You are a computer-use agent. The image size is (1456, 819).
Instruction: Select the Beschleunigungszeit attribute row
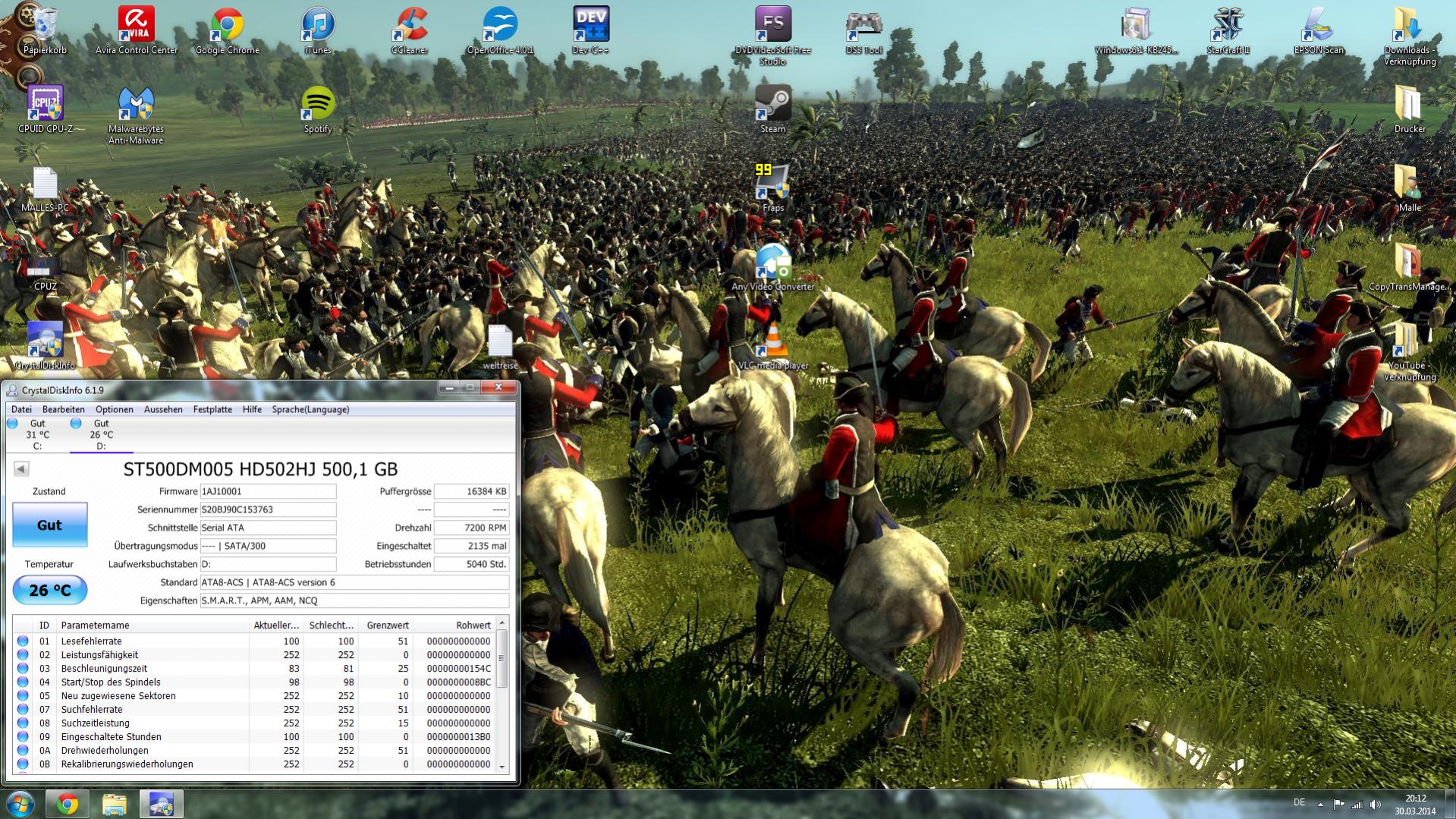click(254, 669)
